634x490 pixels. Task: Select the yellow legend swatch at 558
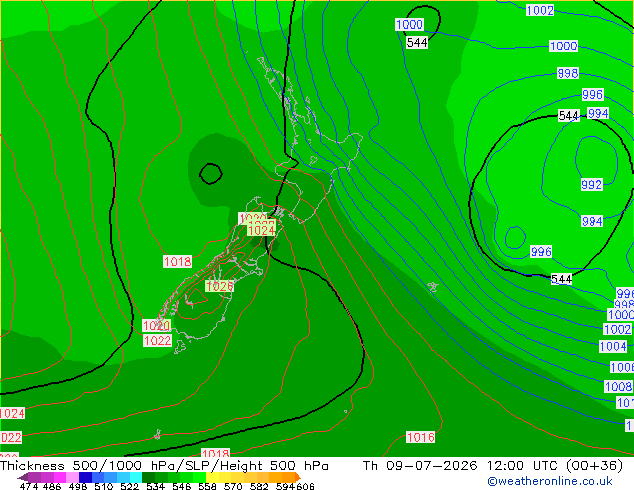[x=212, y=477]
